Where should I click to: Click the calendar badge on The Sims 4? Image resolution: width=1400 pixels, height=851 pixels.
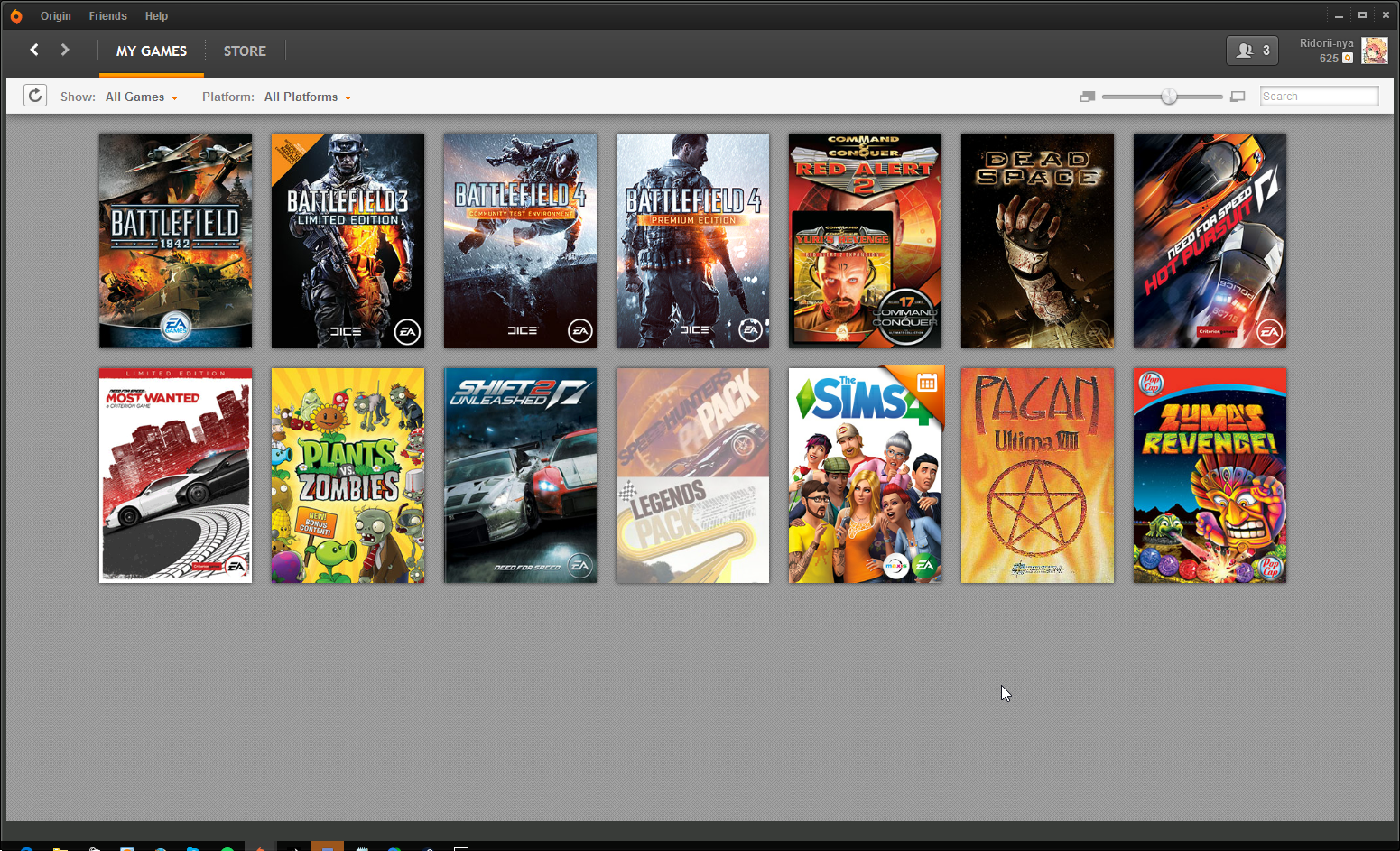tap(927, 383)
